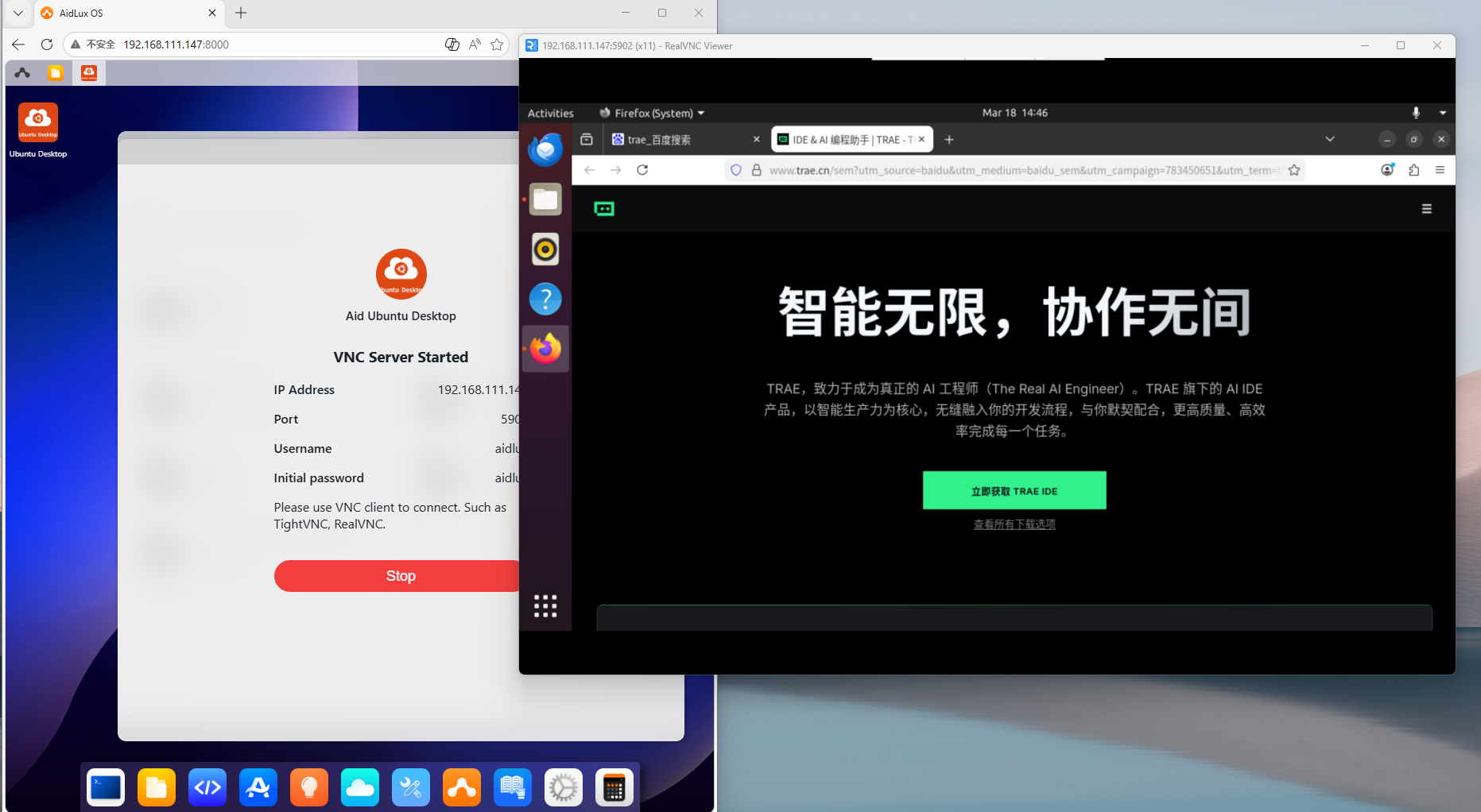Open the Firefox application hamburger menu
Screen dimensions: 1481x812
click(x=1440, y=170)
